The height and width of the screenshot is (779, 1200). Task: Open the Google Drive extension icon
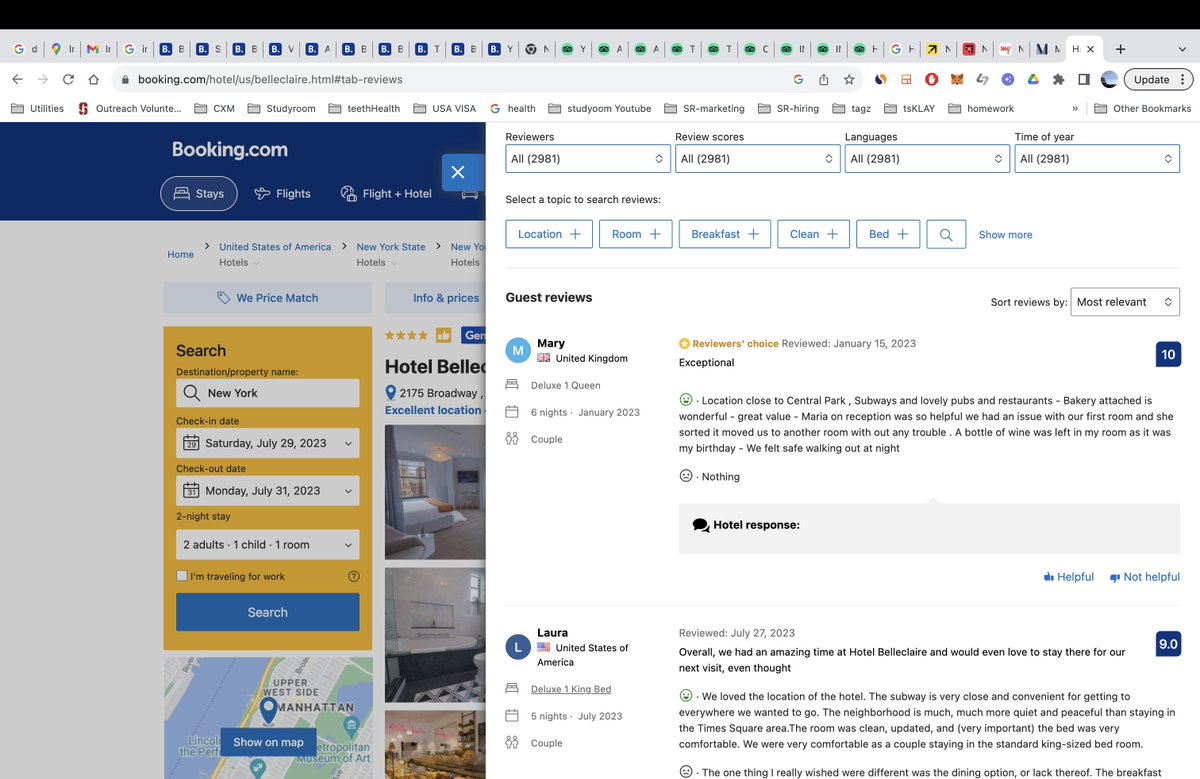click(1033, 79)
